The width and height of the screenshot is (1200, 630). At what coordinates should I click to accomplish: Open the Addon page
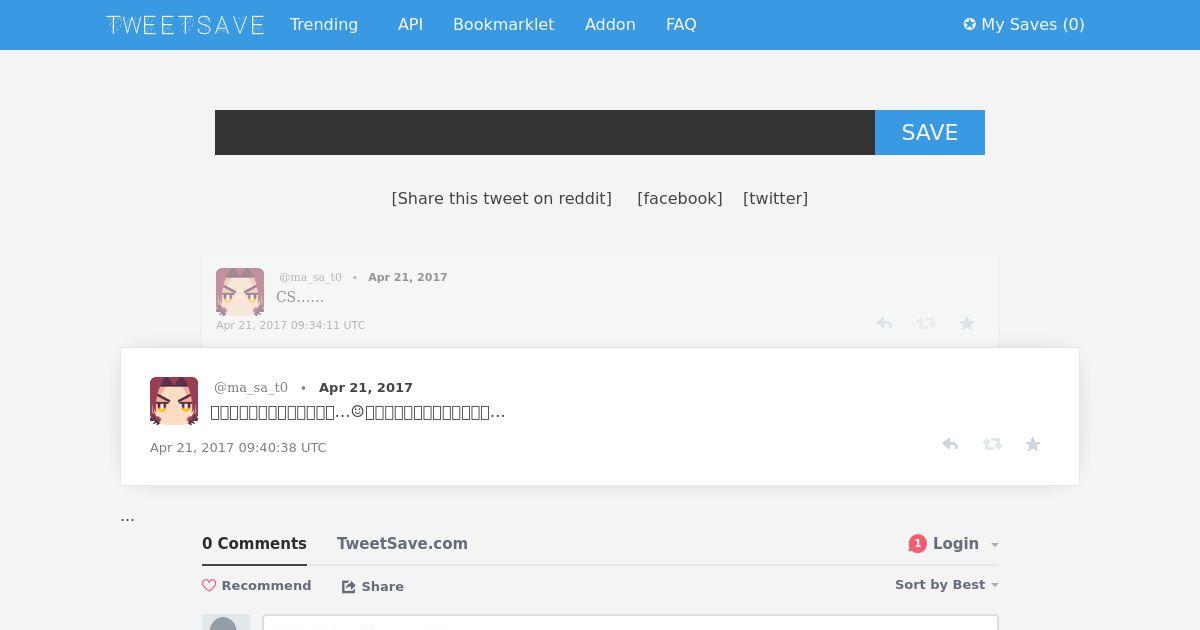[610, 24]
